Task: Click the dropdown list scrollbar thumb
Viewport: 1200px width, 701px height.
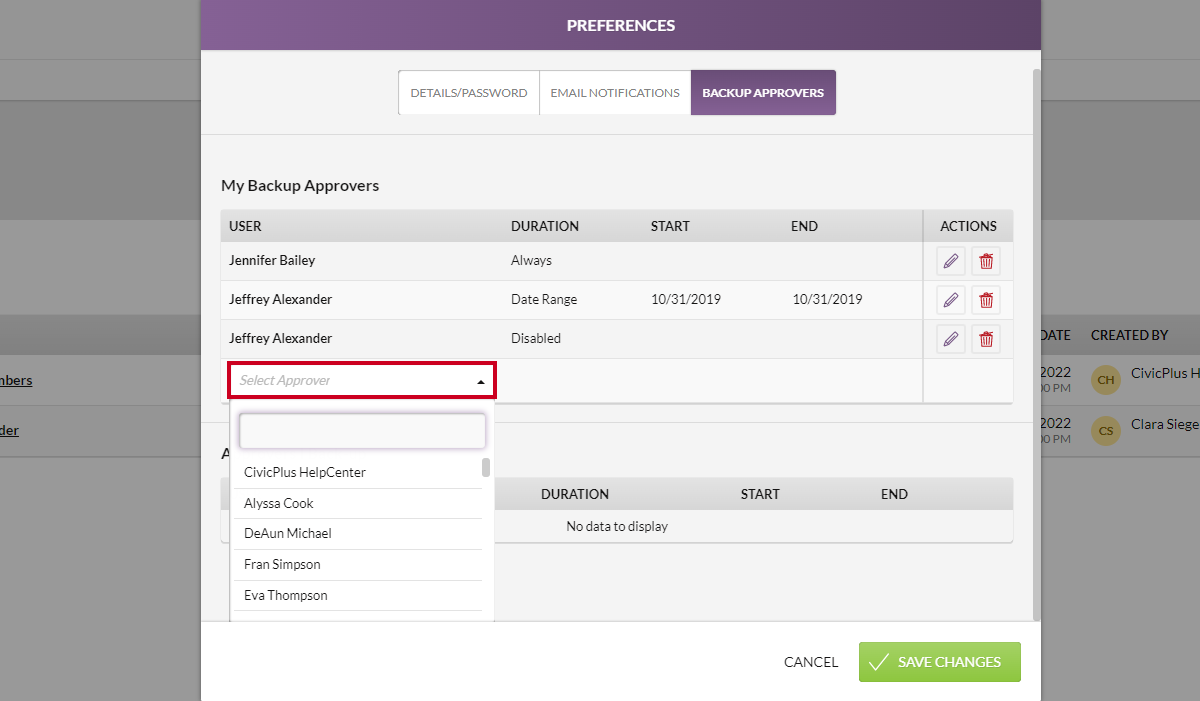Action: pyautogui.click(x=486, y=467)
